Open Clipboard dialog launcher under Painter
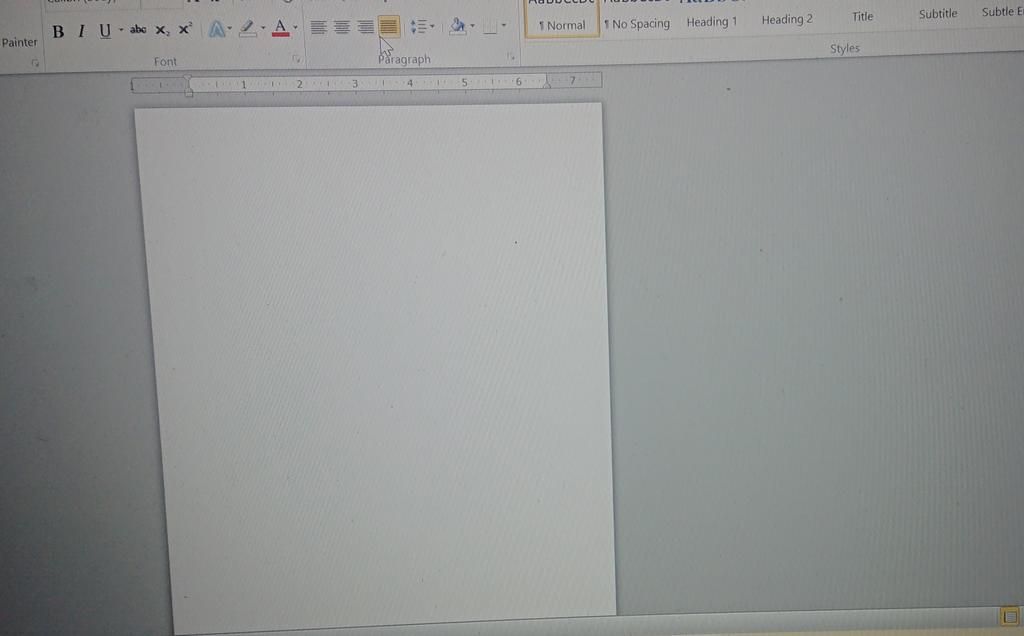 click(x=35, y=63)
